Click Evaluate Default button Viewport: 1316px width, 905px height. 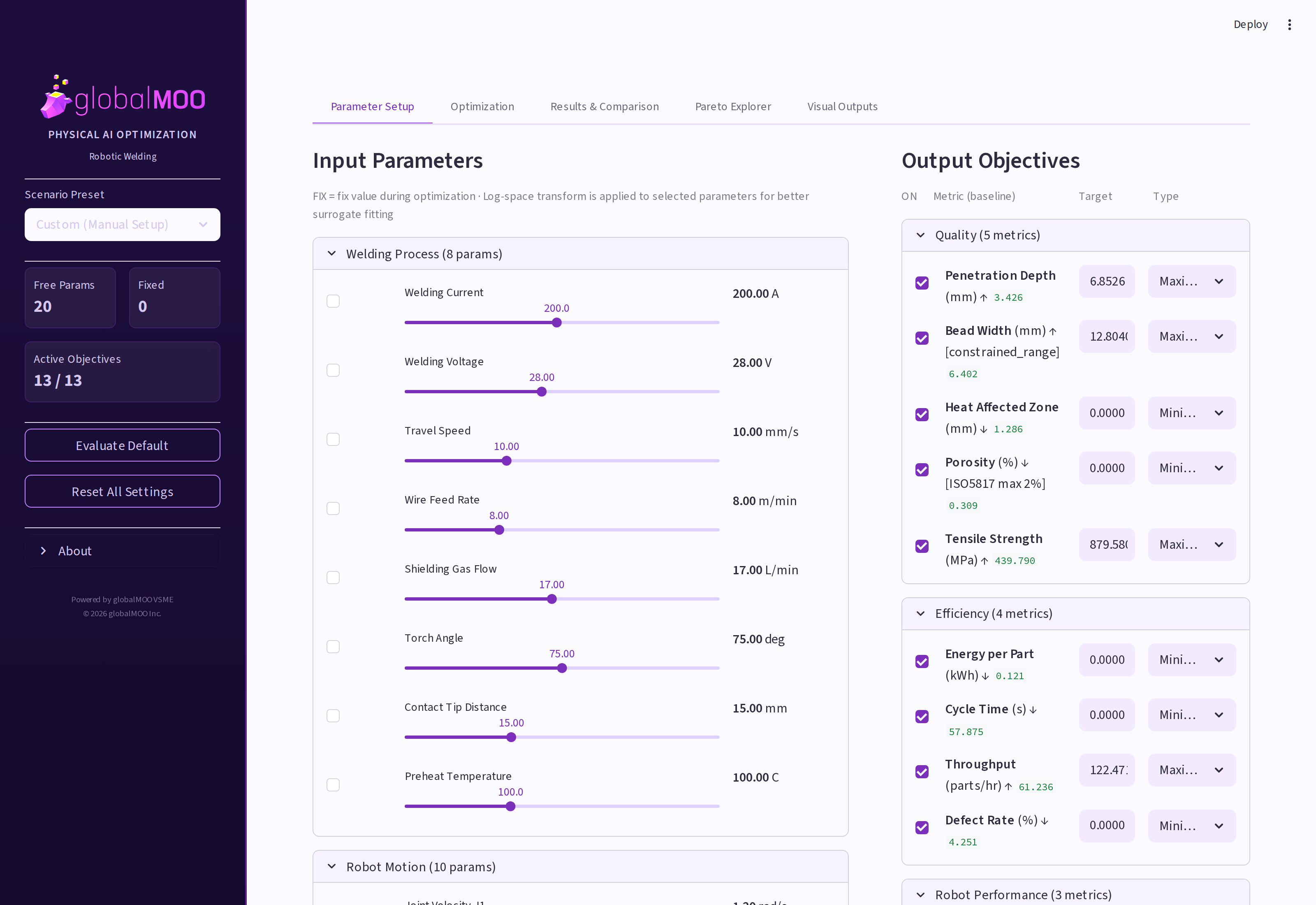click(x=123, y=445)
